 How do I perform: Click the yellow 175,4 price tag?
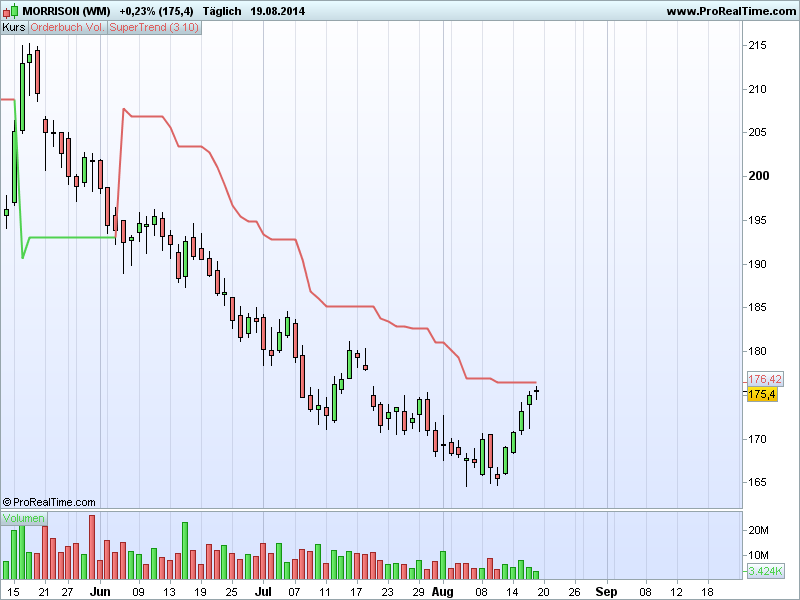[762, 394]
